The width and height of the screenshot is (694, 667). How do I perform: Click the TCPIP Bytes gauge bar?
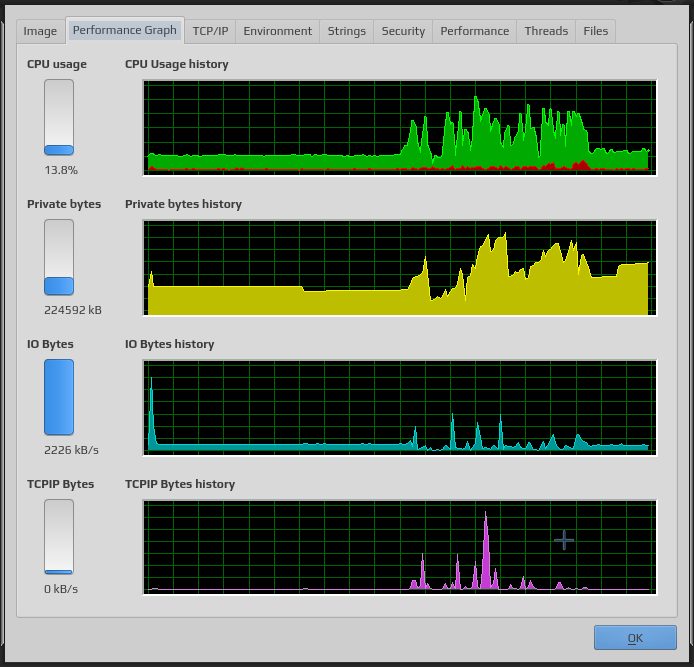pyautogui.click(x=59, y=537)
